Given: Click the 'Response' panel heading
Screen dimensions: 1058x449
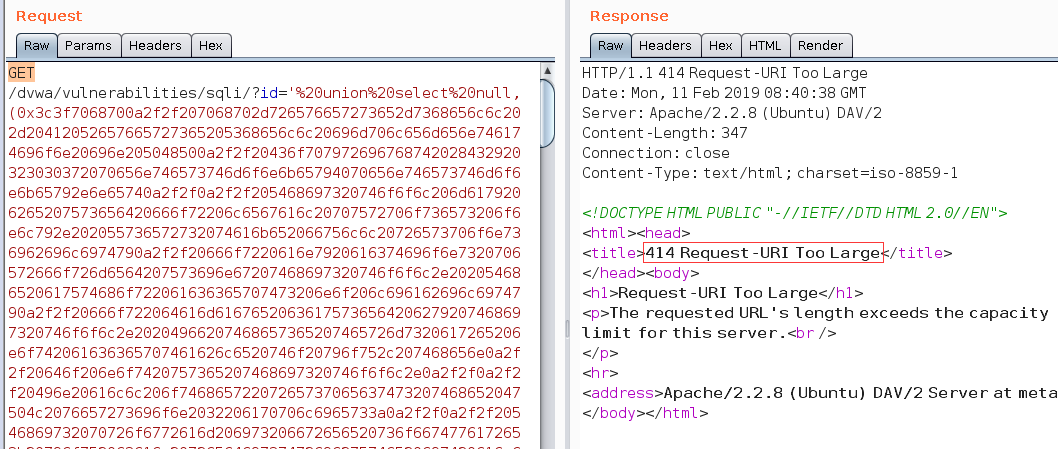Looking at the screenshot, I should tap(630, 16).
